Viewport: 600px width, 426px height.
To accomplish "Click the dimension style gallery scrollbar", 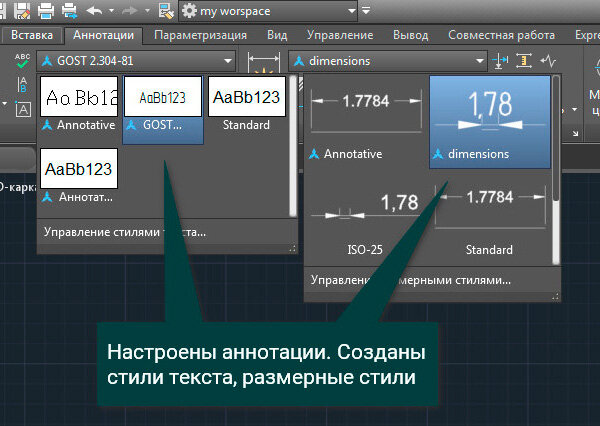I will (x=556, y=170).
